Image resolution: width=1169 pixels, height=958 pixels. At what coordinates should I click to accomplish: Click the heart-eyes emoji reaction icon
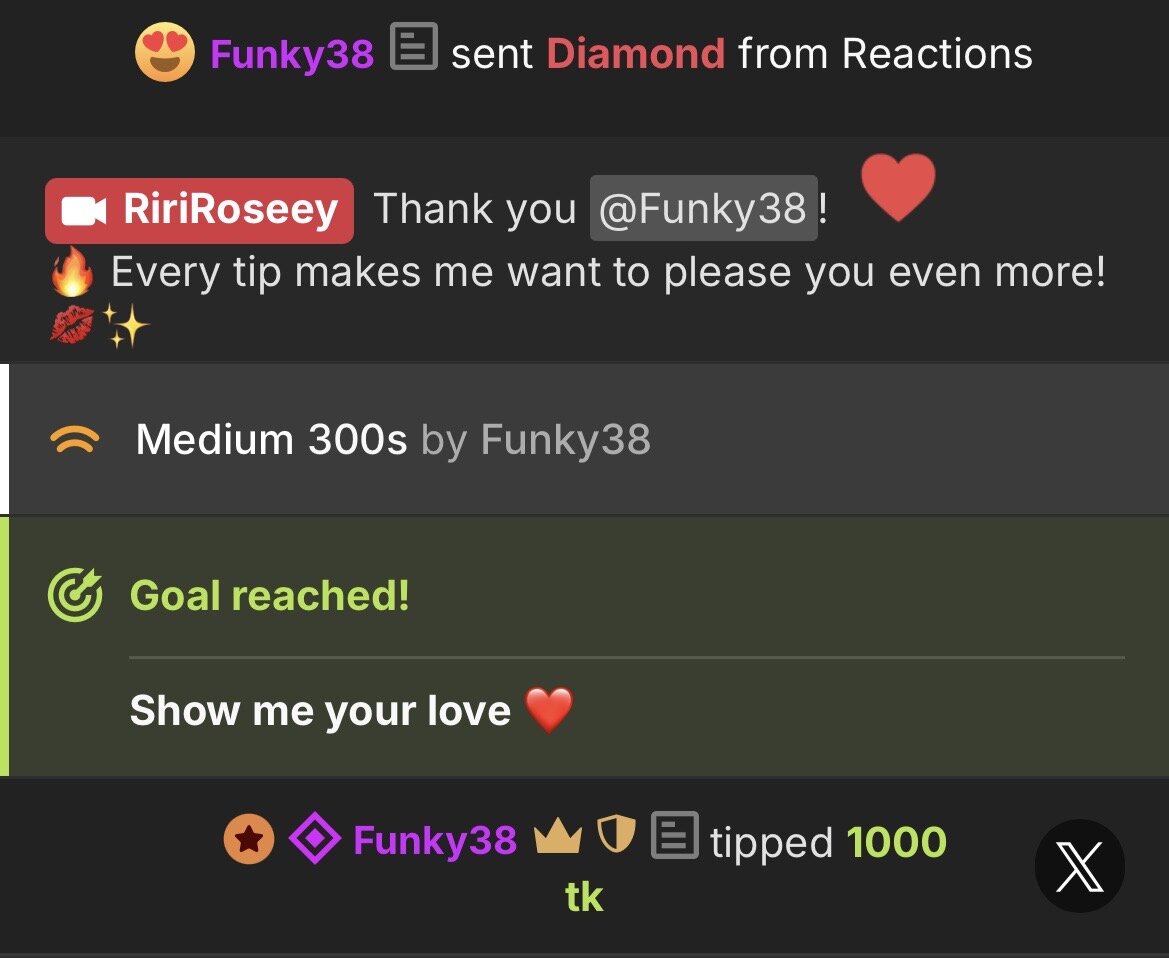coord(165,51)
